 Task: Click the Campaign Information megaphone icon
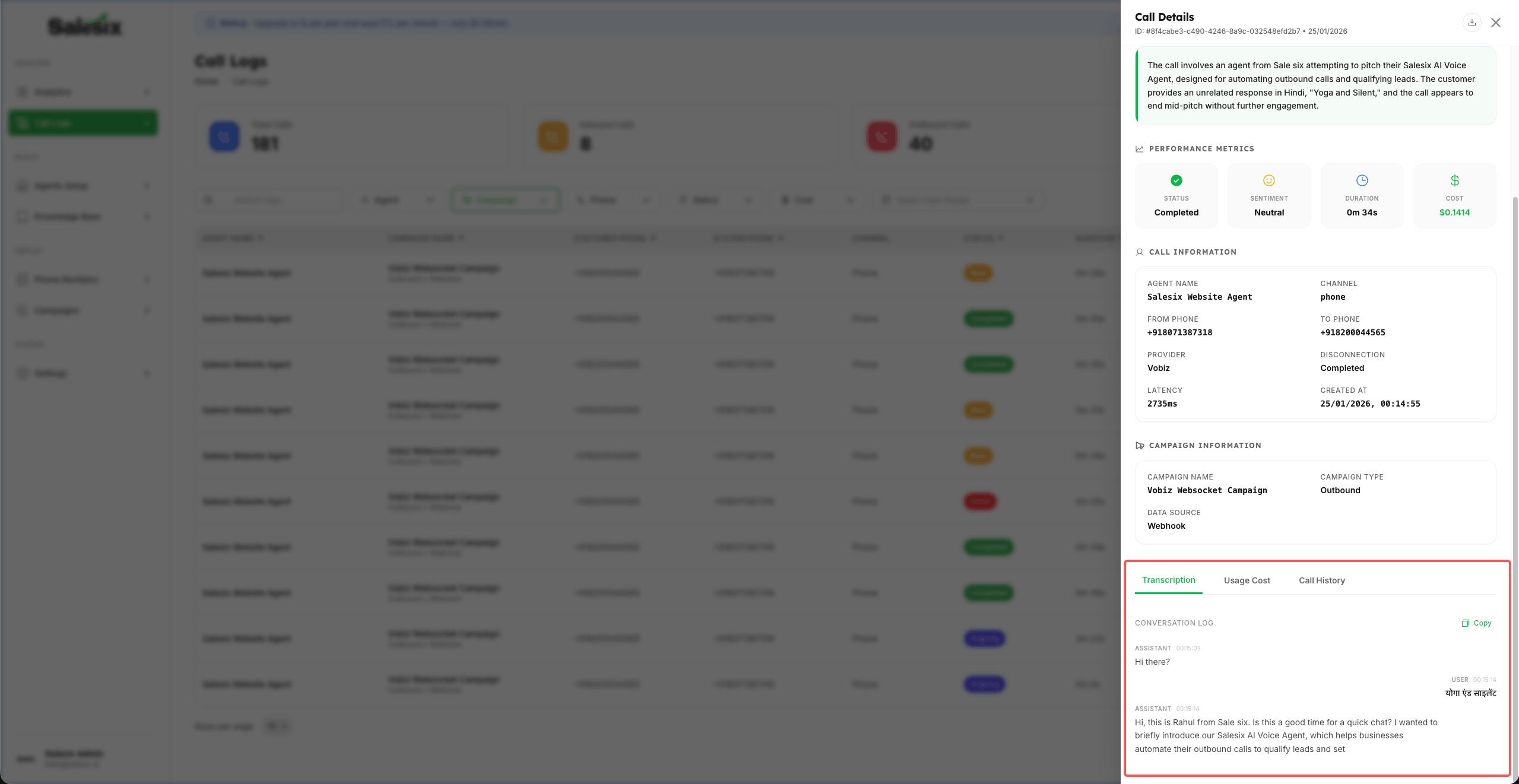click(x=1139, y=446)
